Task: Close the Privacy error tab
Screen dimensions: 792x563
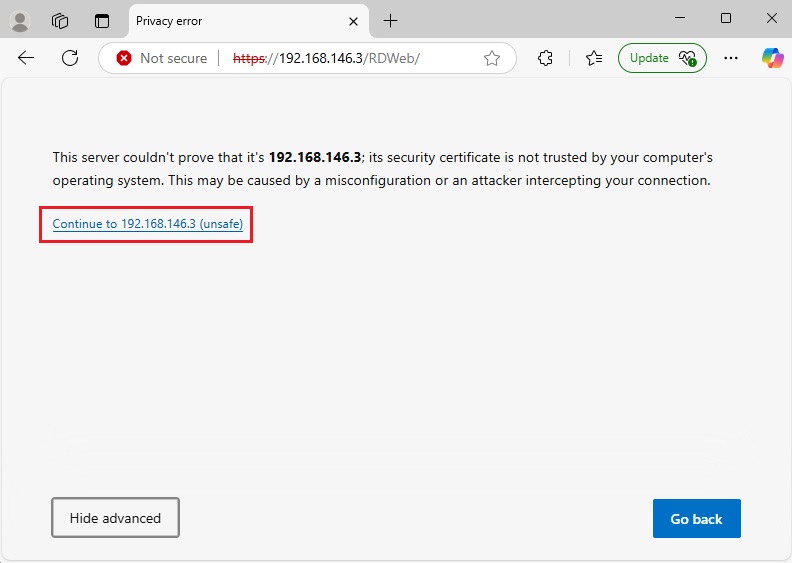Action: pyautogui.click(x=354, y=21)
